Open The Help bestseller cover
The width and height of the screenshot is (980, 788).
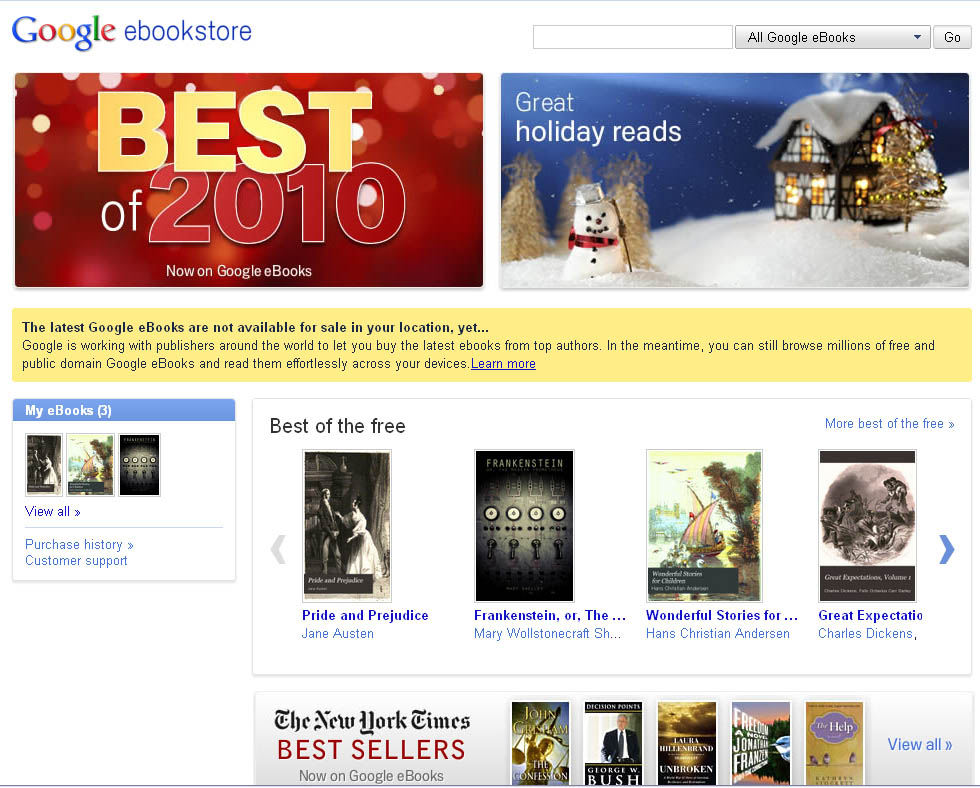(x=834, y=743)
